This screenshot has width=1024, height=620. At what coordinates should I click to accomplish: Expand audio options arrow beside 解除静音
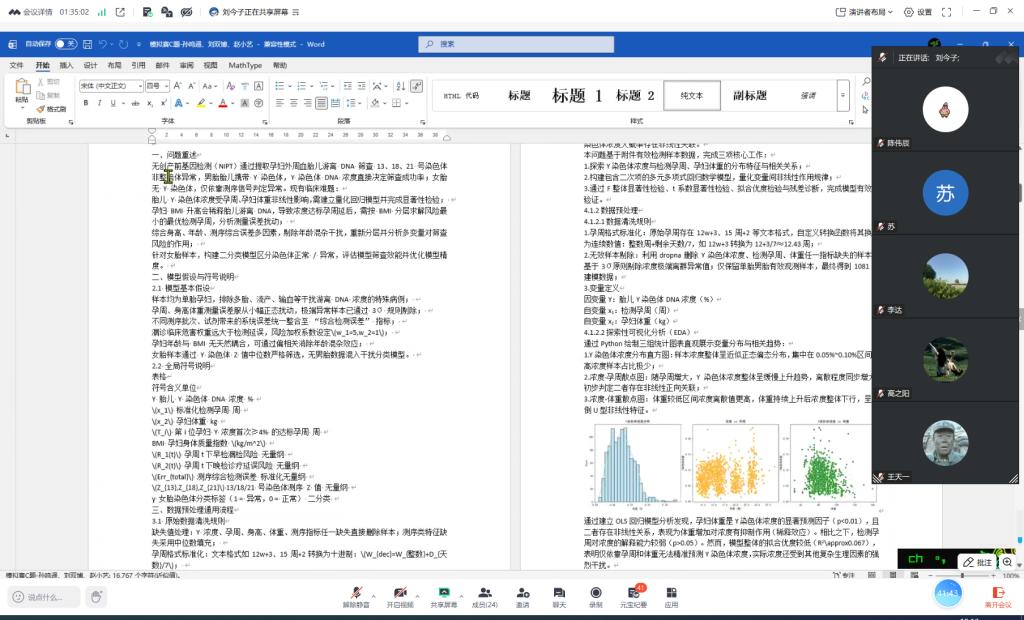coord(374,596)
